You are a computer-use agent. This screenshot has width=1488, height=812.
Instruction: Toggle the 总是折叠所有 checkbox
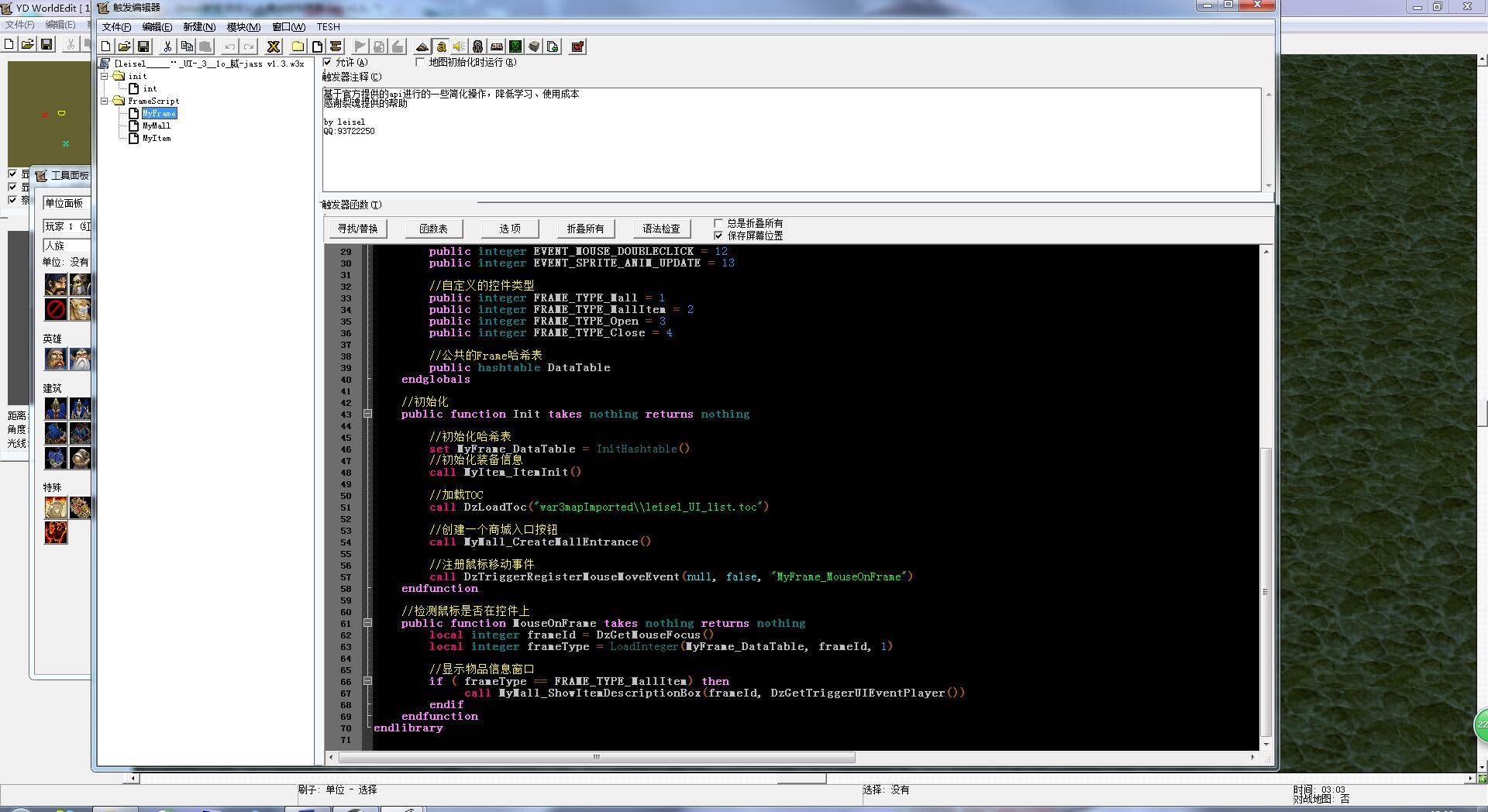coord(718,223)
